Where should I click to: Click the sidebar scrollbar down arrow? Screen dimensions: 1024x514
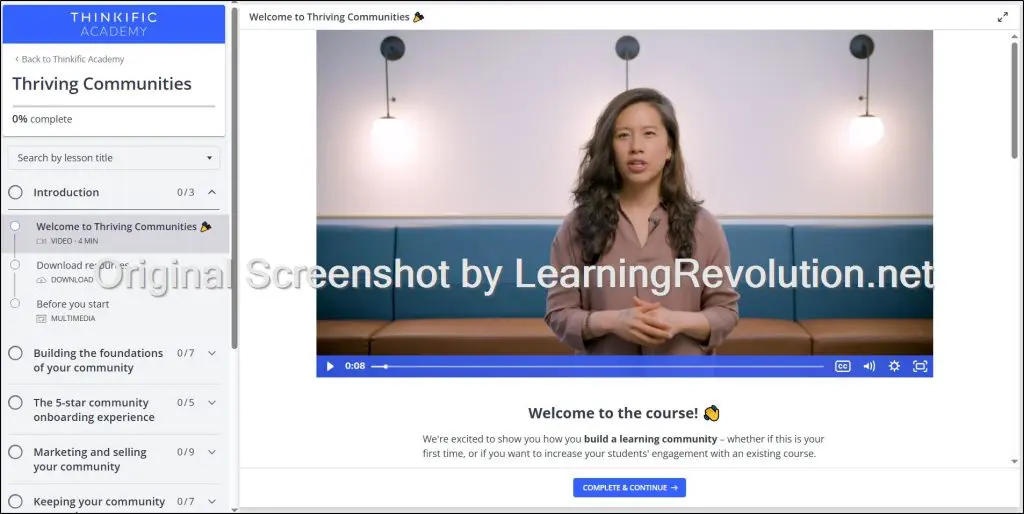tap(234, 509)
